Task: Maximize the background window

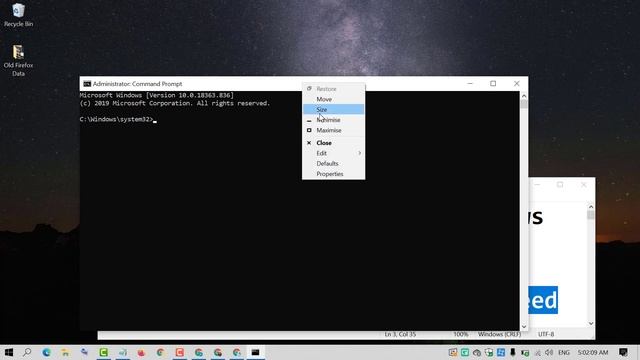Action: click(560, 185)
